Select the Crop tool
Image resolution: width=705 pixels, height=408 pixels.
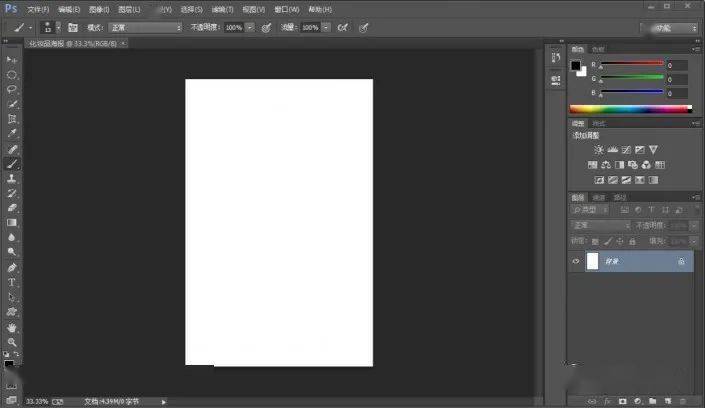point(12,118)
